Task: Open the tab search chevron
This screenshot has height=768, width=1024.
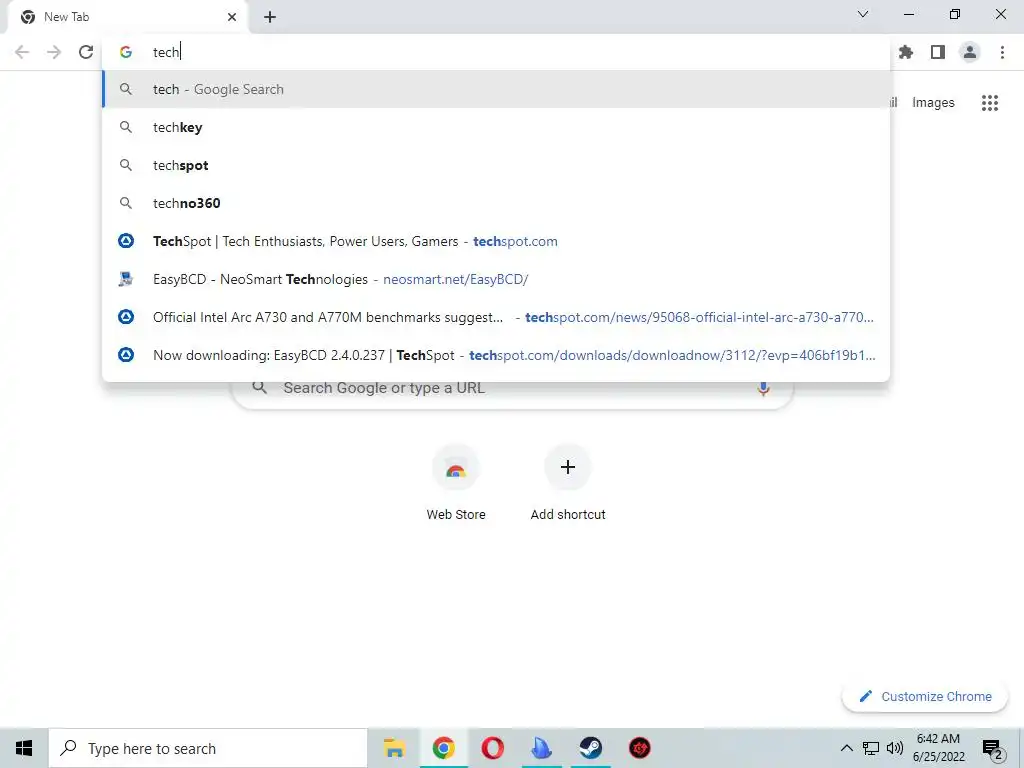Action: coord(863,14)
